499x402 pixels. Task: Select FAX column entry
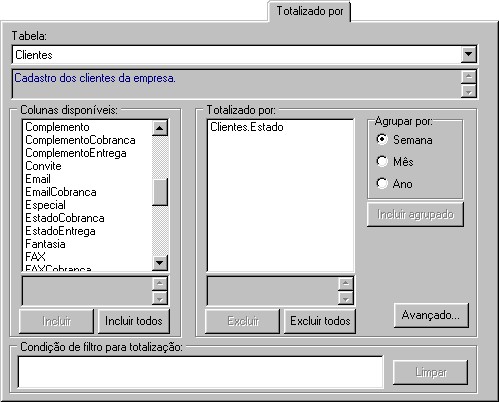35,257
